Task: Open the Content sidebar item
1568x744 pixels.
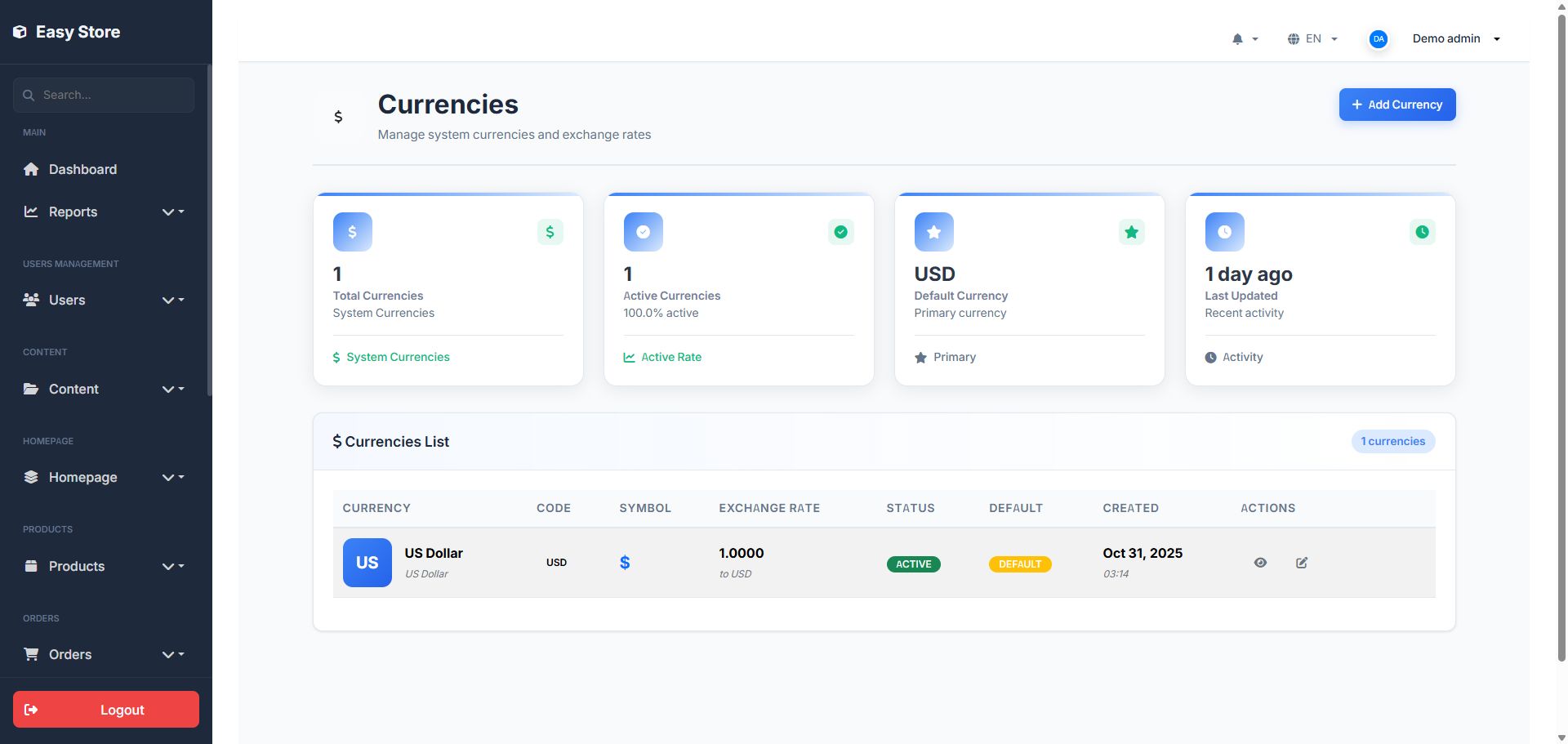Action: [104, 389]
